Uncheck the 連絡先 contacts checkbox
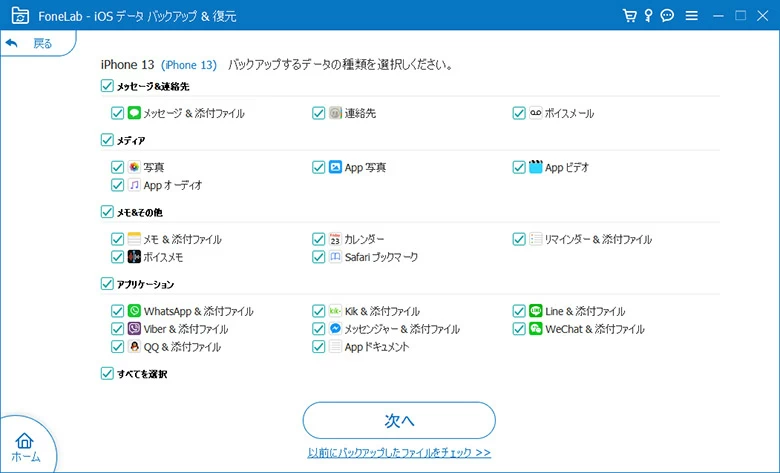This screenshot has height=473, width=780. 318,113
